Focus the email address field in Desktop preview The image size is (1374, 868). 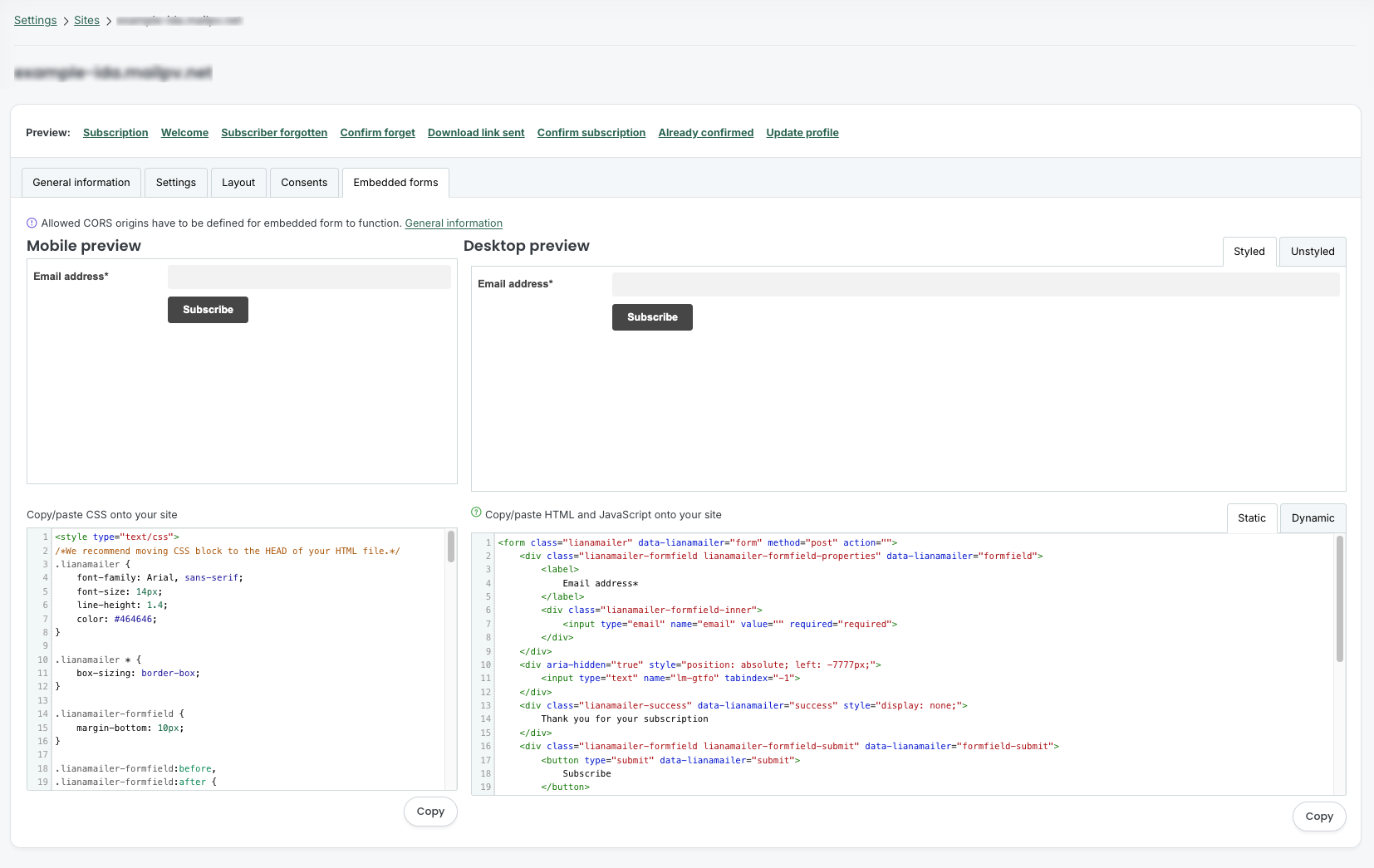(975, 285)
